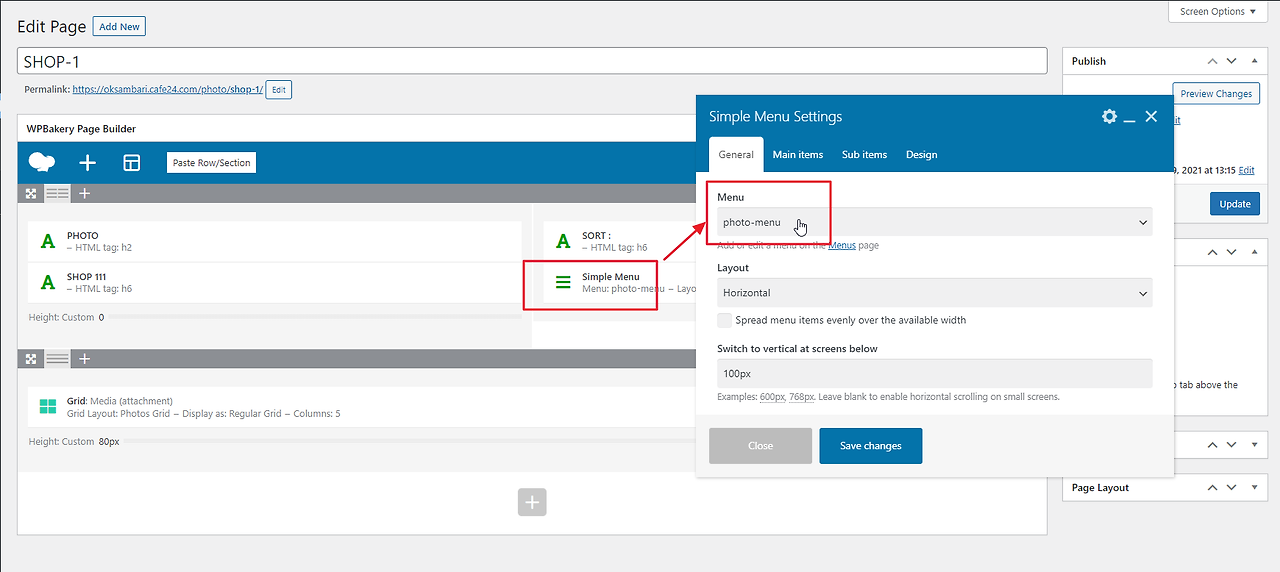
Task: Open the Templates icon in WPBakery toolbar
Action: [131, 162]
